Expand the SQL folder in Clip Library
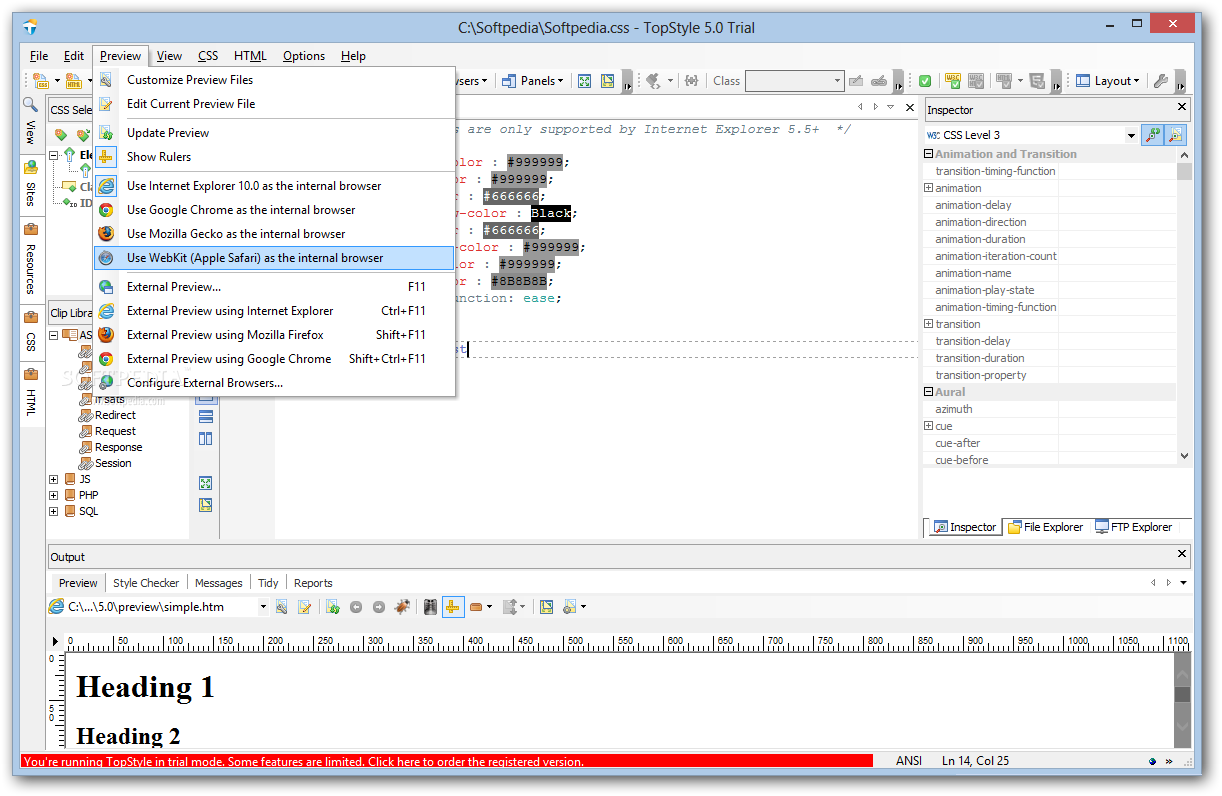The image size is (1222, 796). point(54,511)
